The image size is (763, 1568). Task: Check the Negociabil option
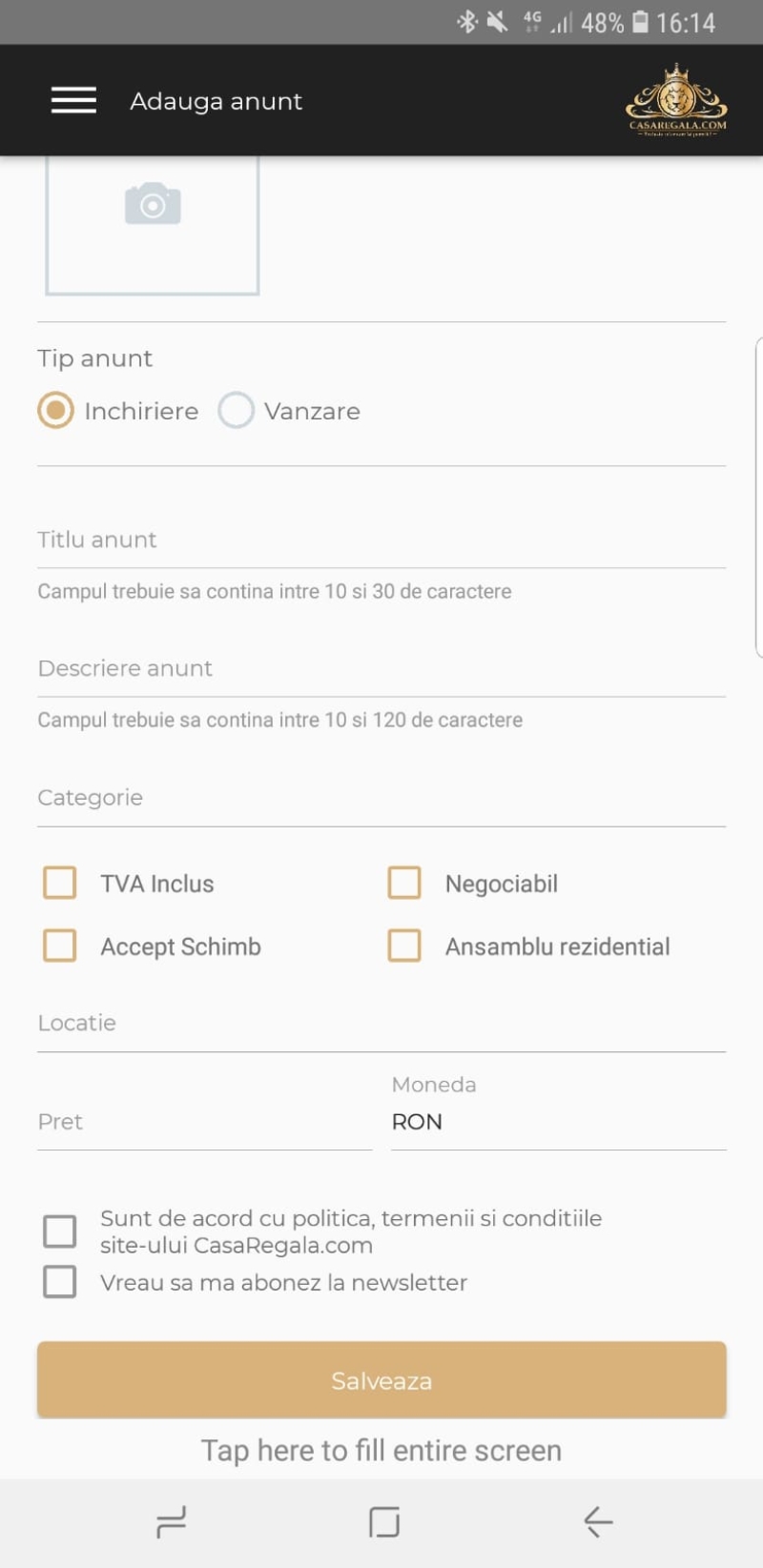[404, 883]
